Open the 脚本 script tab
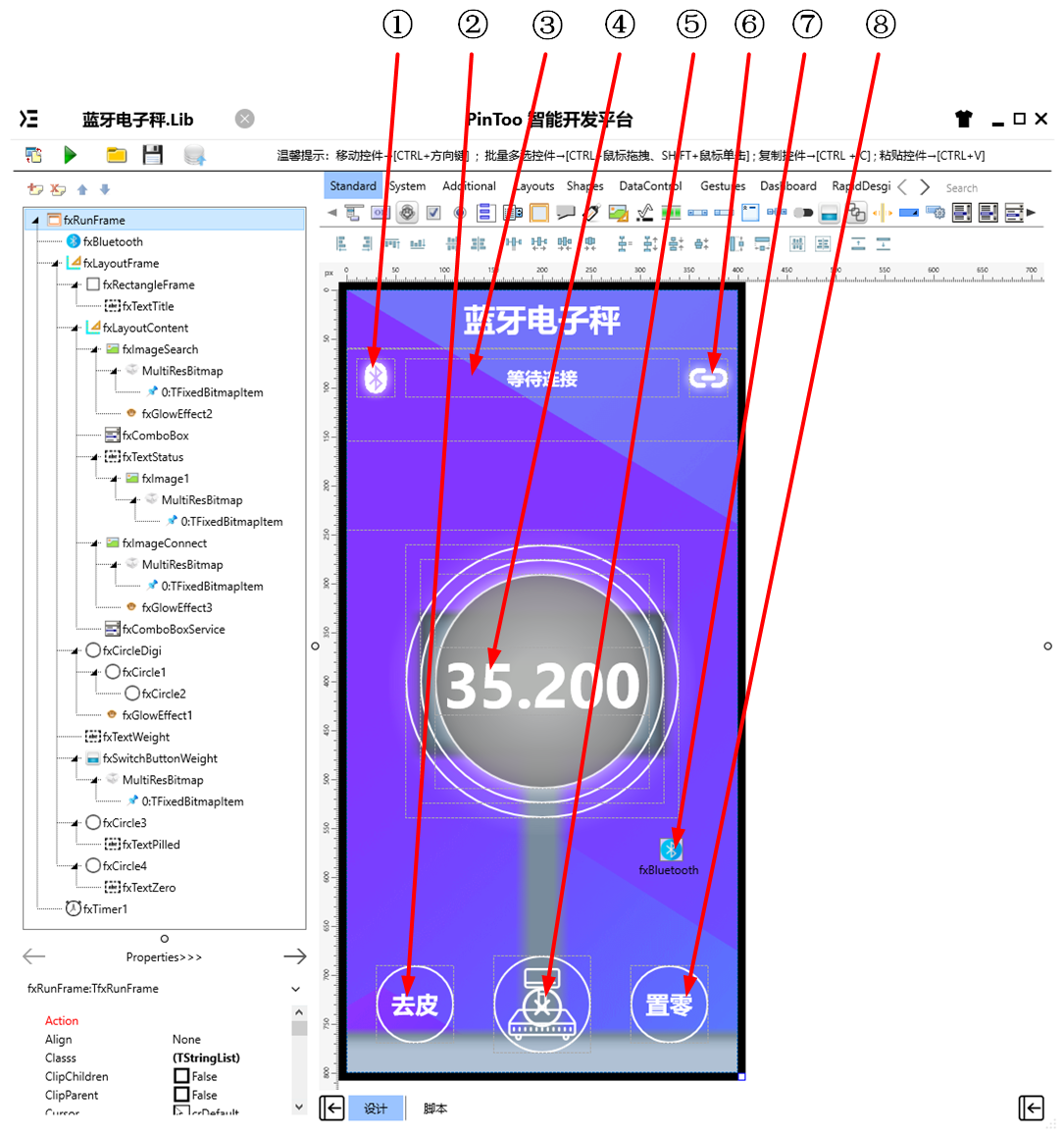The width and height of the screenshot is (1064, 1135). (435, 1109)
